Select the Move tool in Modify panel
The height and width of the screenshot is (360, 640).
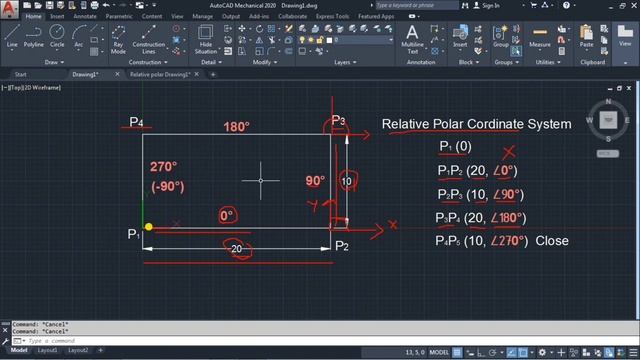242,29
